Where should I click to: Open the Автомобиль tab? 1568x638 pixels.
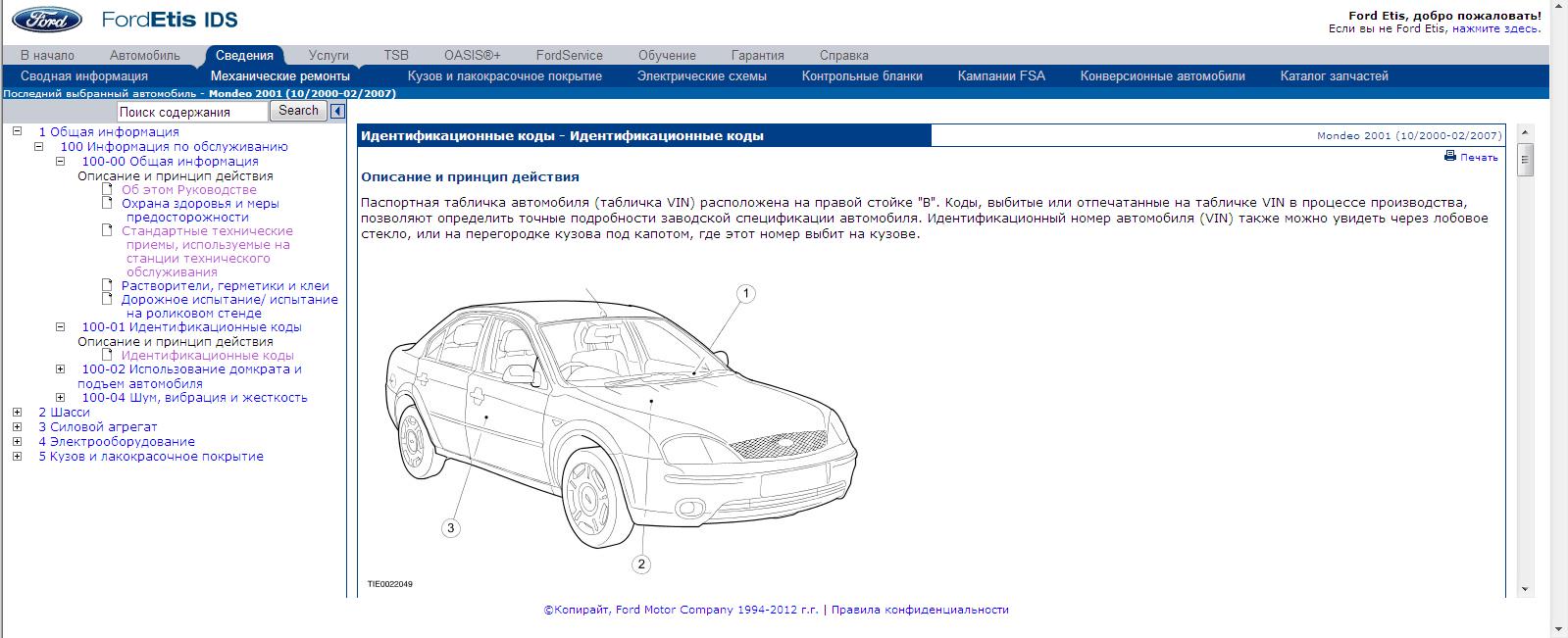145,55
